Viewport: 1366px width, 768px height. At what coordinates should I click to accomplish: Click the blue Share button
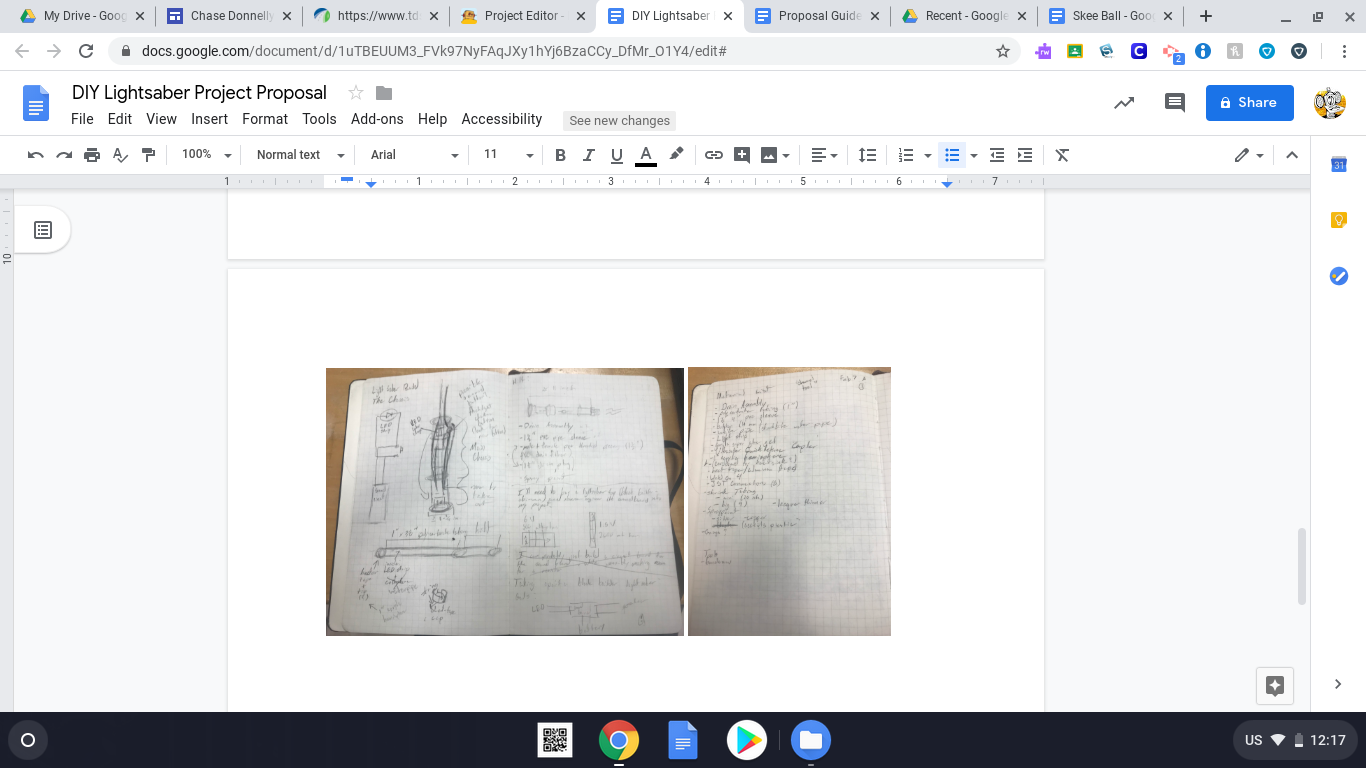(x=1249, y=102)
